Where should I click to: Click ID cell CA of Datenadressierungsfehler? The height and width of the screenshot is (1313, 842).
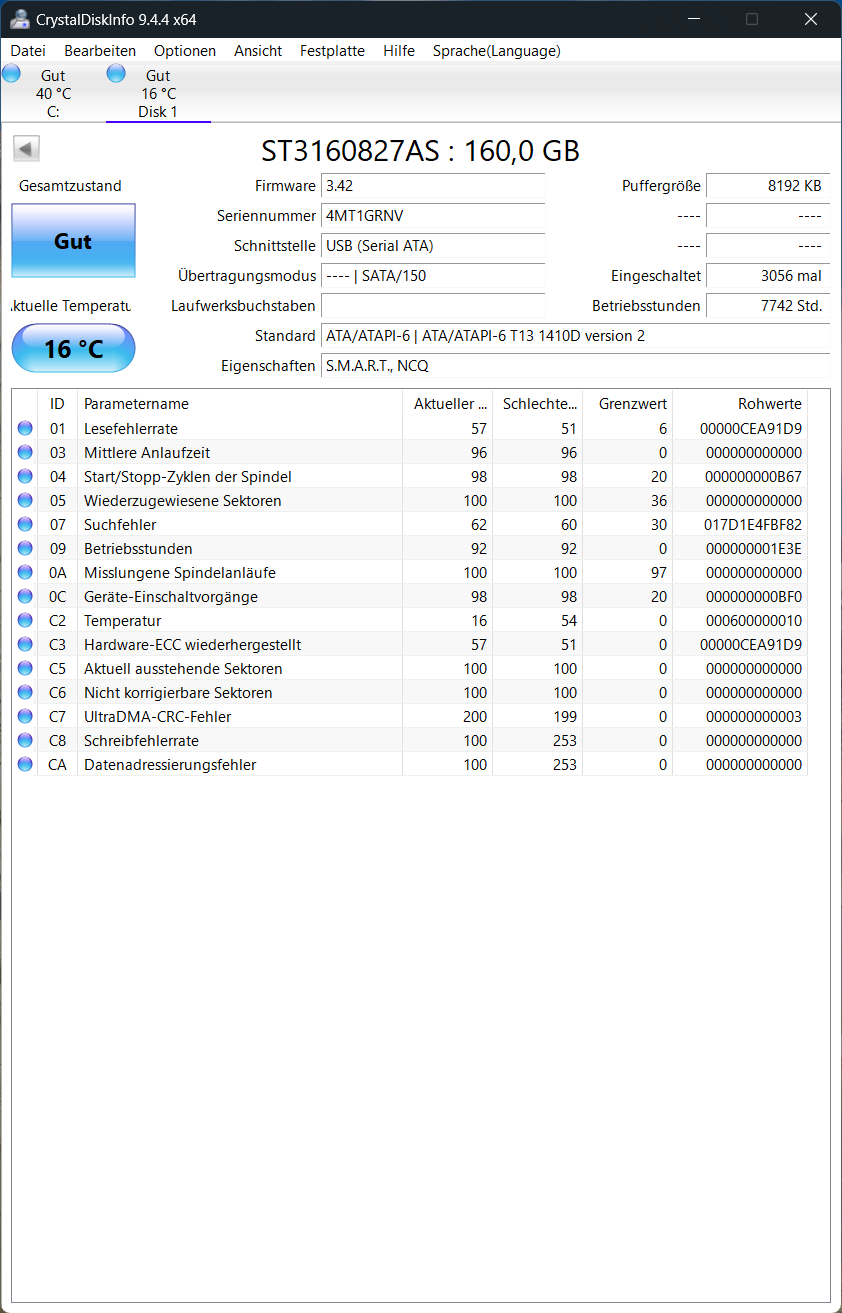pos(57,765)
